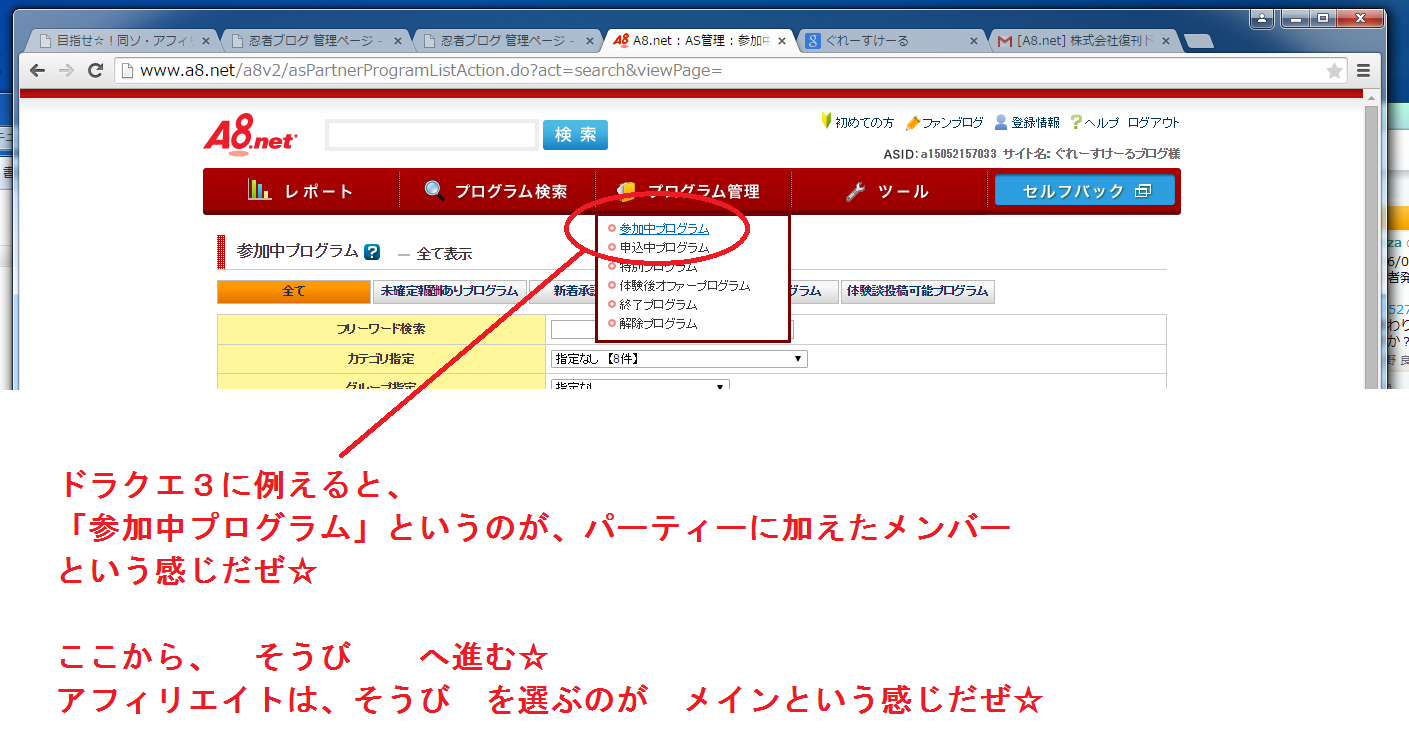This screenshot has height=743, width=1409.
Task: Open the プログラム管理 menu
Action: click(692, 191)
